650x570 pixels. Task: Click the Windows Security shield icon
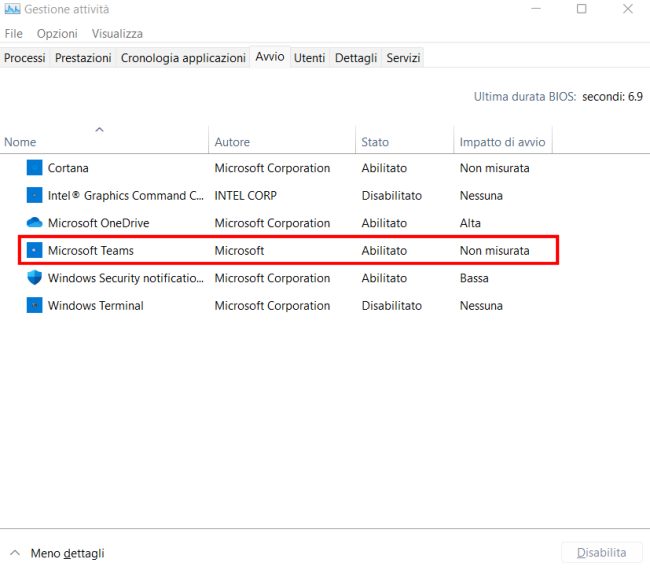[x=34, y=278]
